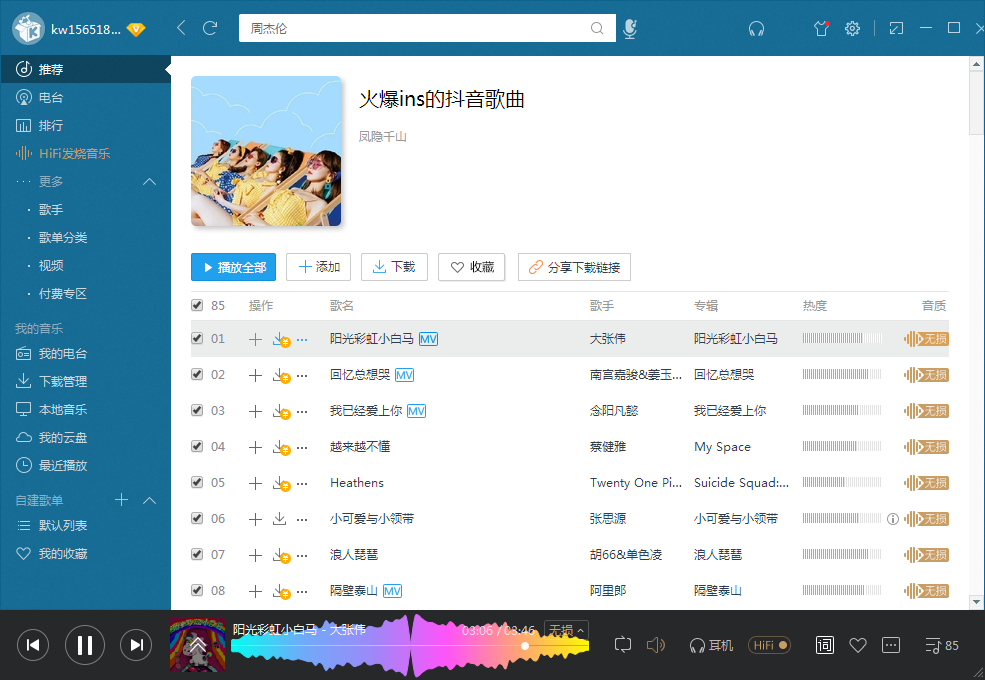Screen dimensions: 985x680
Task: Download song 06 小可爱与小领带
Action: coord(280,519)
